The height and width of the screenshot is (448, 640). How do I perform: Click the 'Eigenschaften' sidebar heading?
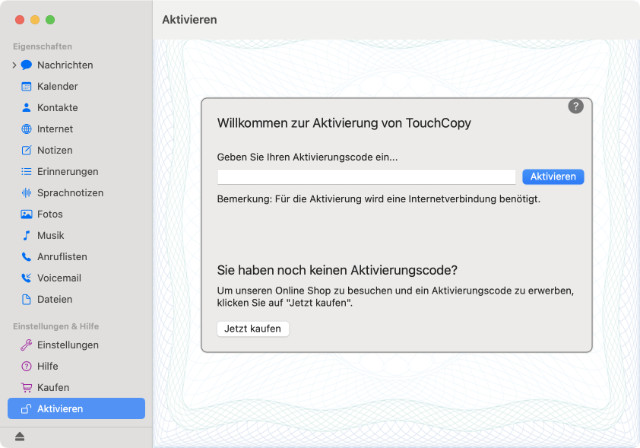[42, 47]
